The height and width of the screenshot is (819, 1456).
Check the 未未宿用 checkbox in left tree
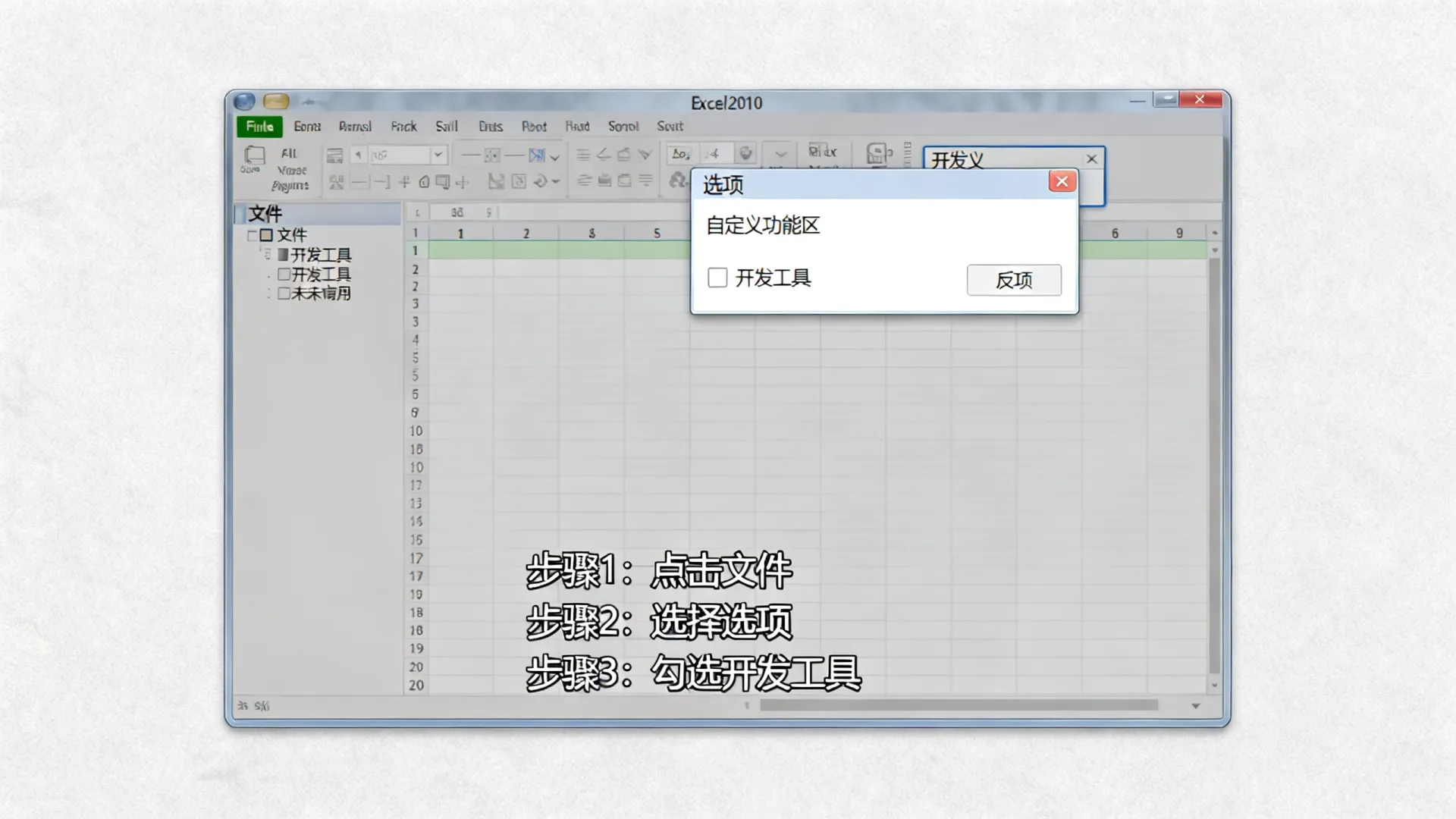284,293
